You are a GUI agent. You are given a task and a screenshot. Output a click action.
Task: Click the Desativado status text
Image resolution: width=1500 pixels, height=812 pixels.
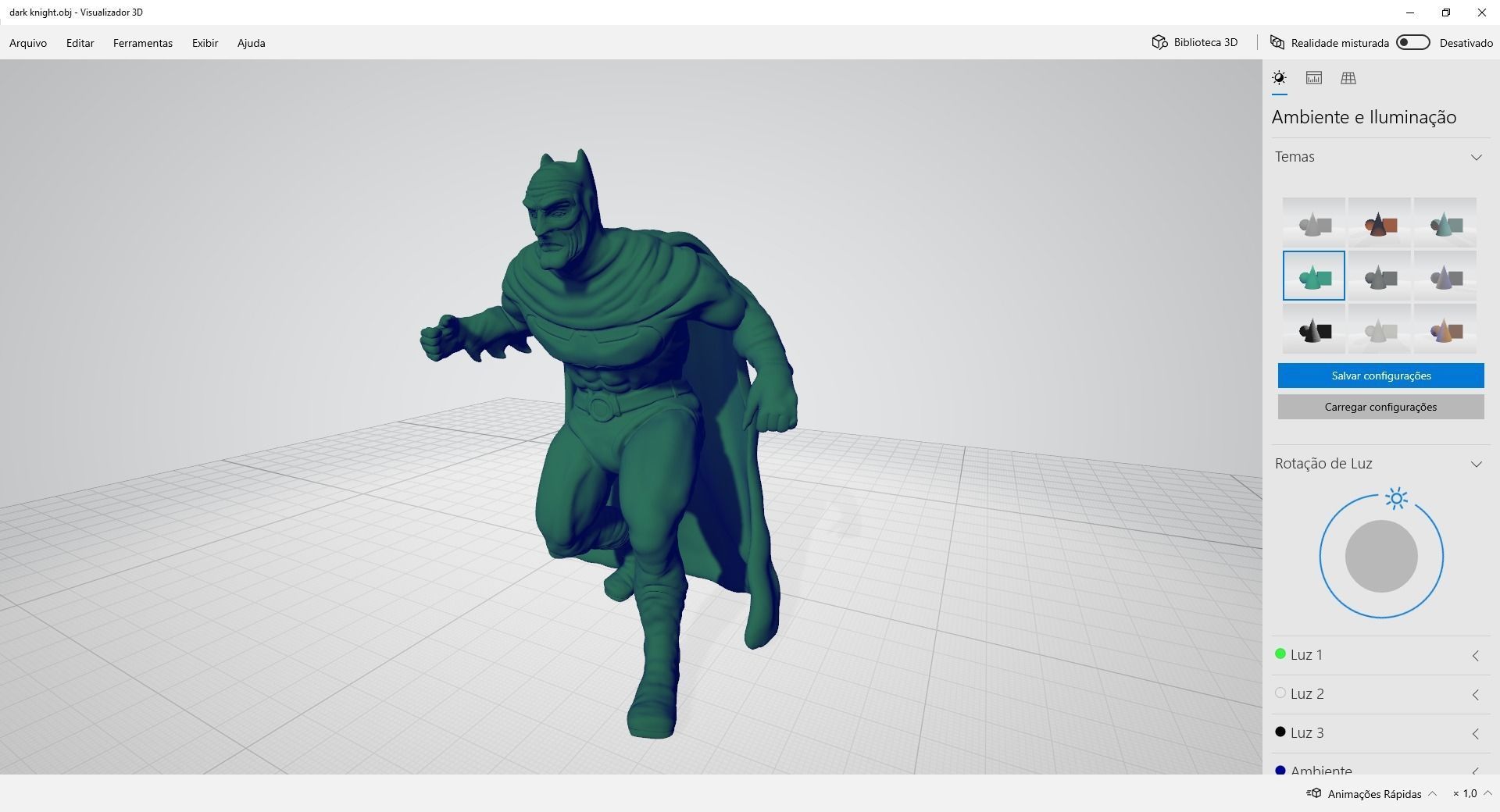coord(1466,43)
